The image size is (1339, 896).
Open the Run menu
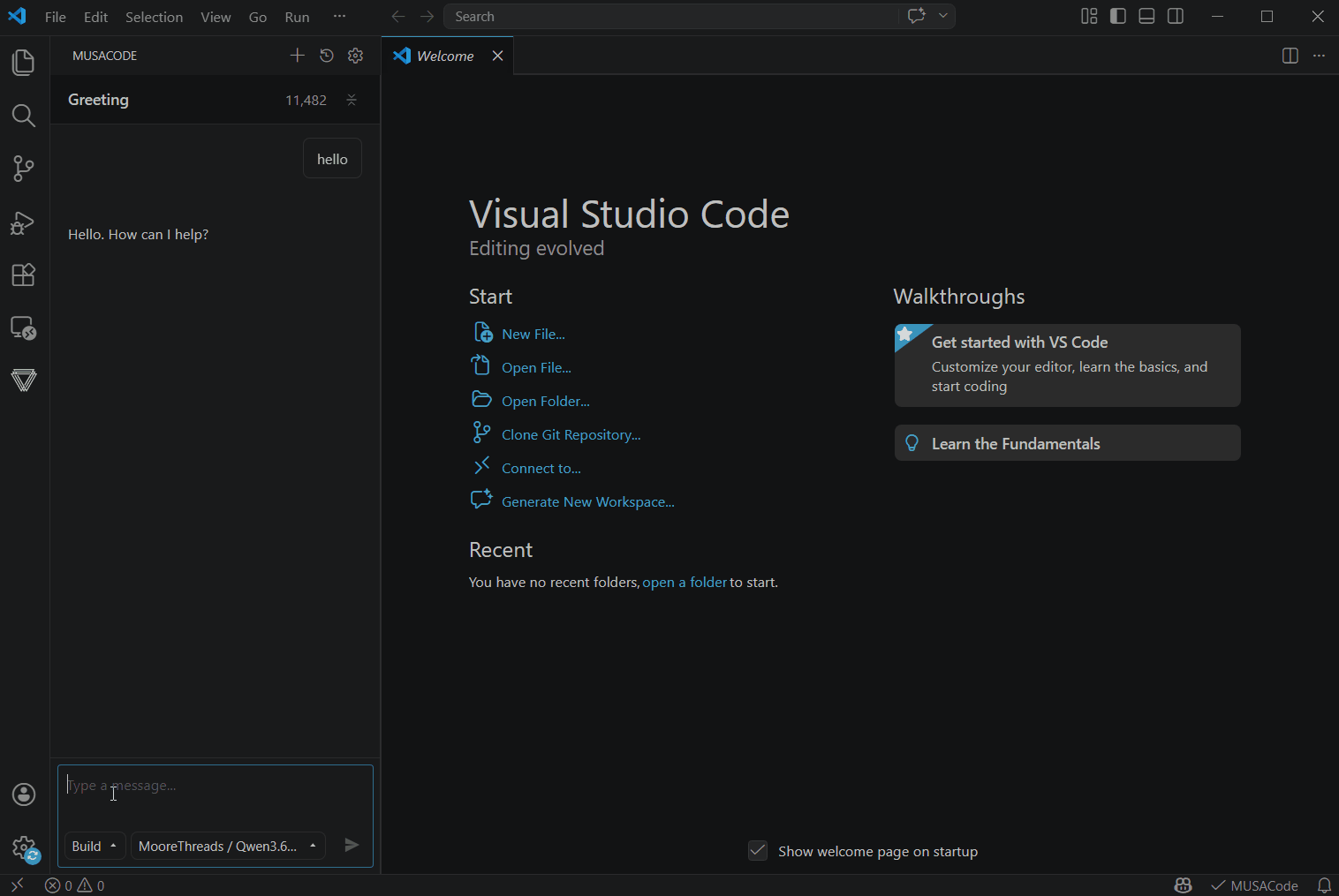click(x=297, y=17)
